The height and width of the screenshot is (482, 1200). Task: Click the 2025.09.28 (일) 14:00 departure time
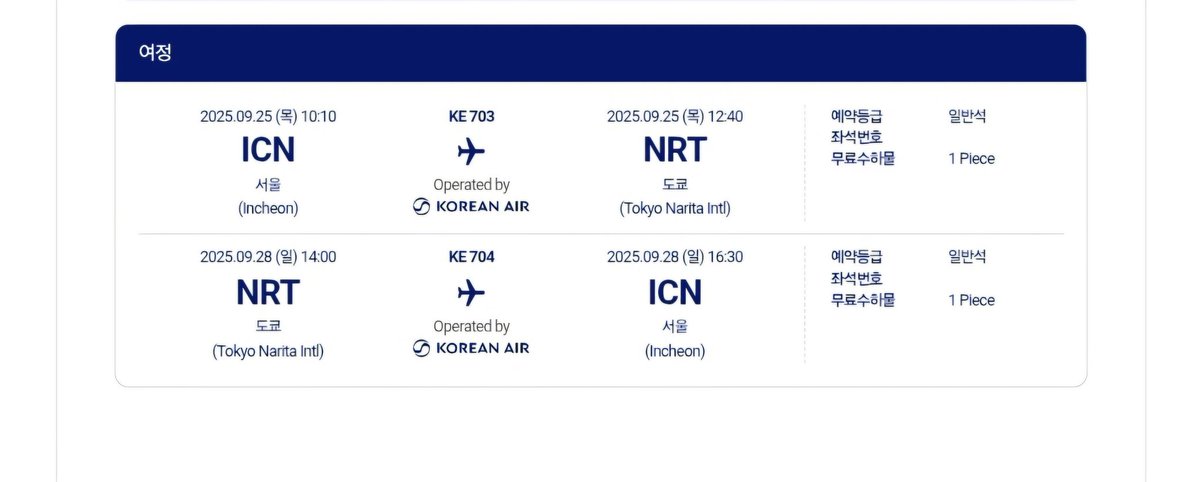tap(268, 257)
